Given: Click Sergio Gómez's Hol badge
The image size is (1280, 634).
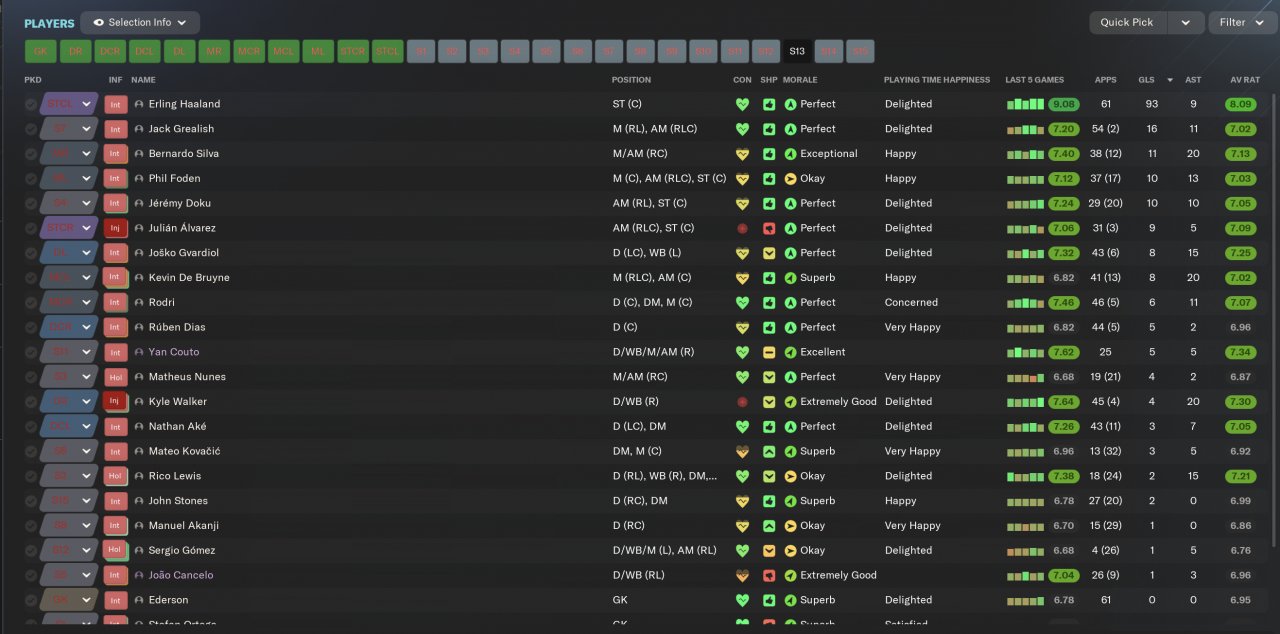Looking at the screenshot, I should [115, 550].
